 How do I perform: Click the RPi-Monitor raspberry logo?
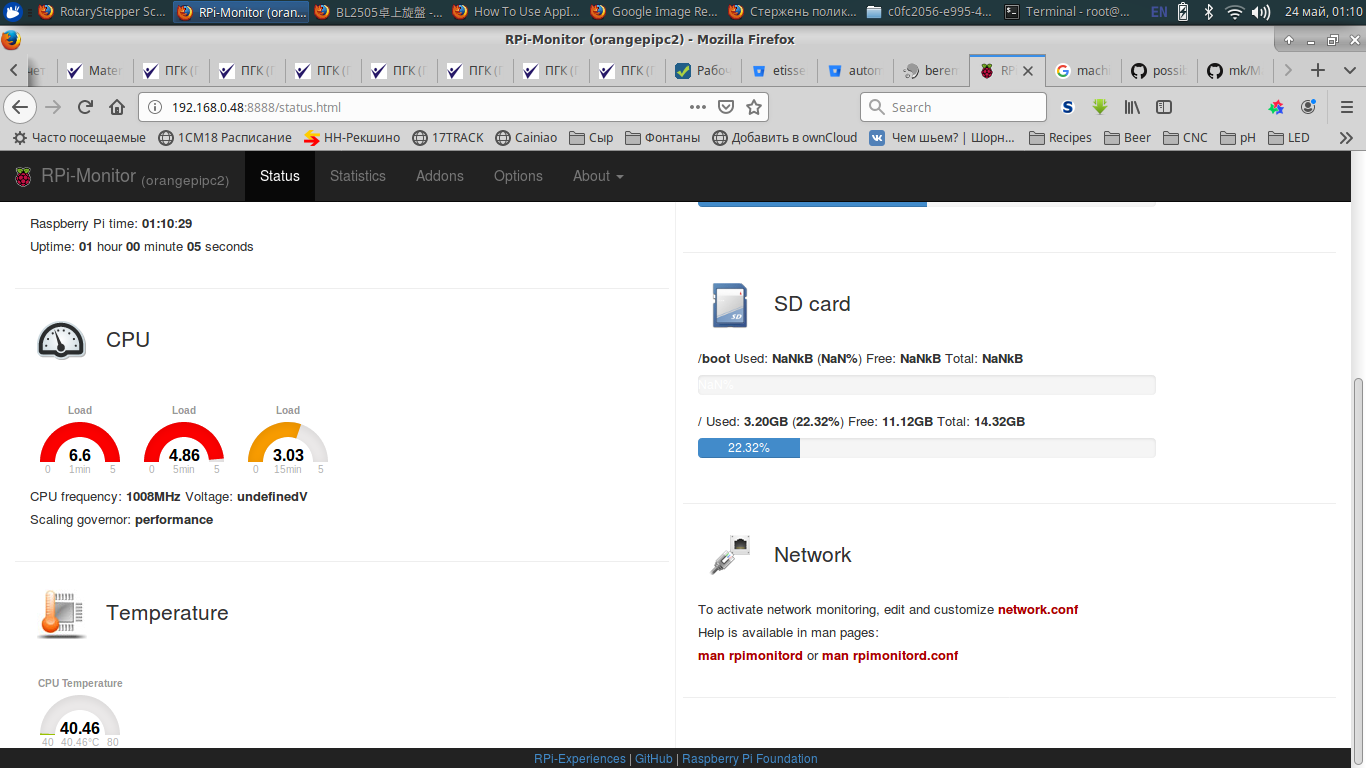(23, 177)
